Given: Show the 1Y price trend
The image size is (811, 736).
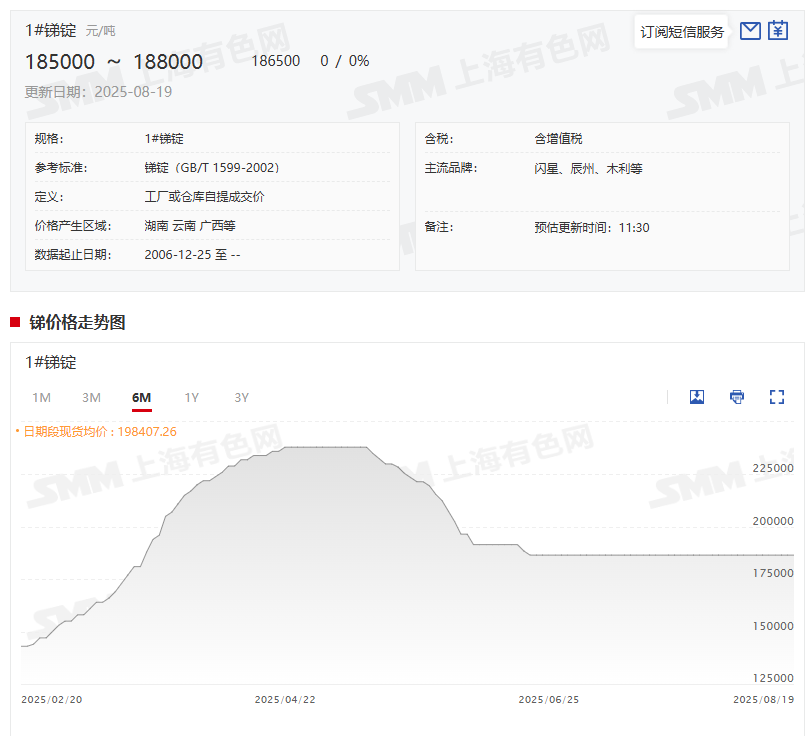Looking at the screenshot, I should point(191,398).
